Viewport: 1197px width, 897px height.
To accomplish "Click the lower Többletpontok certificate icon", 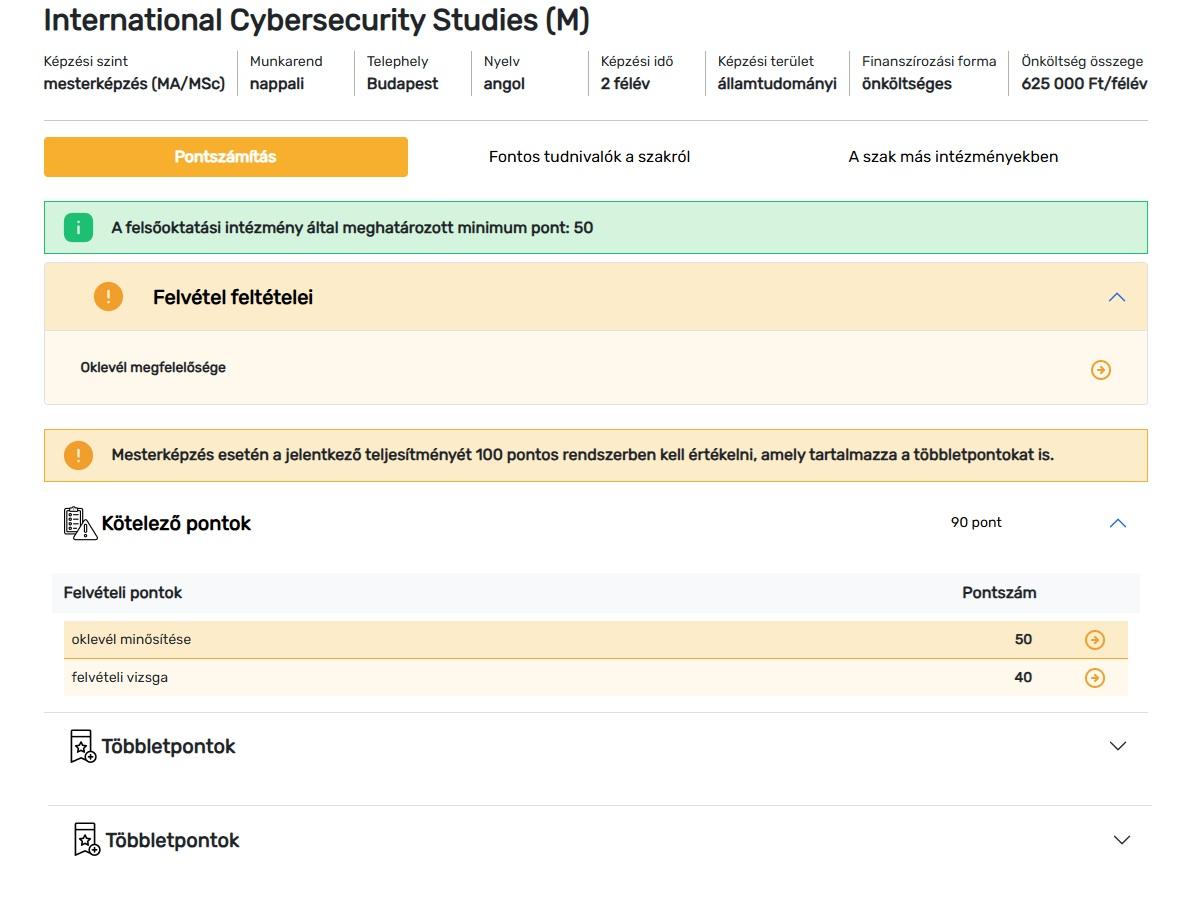I will (x=87, y=840).
